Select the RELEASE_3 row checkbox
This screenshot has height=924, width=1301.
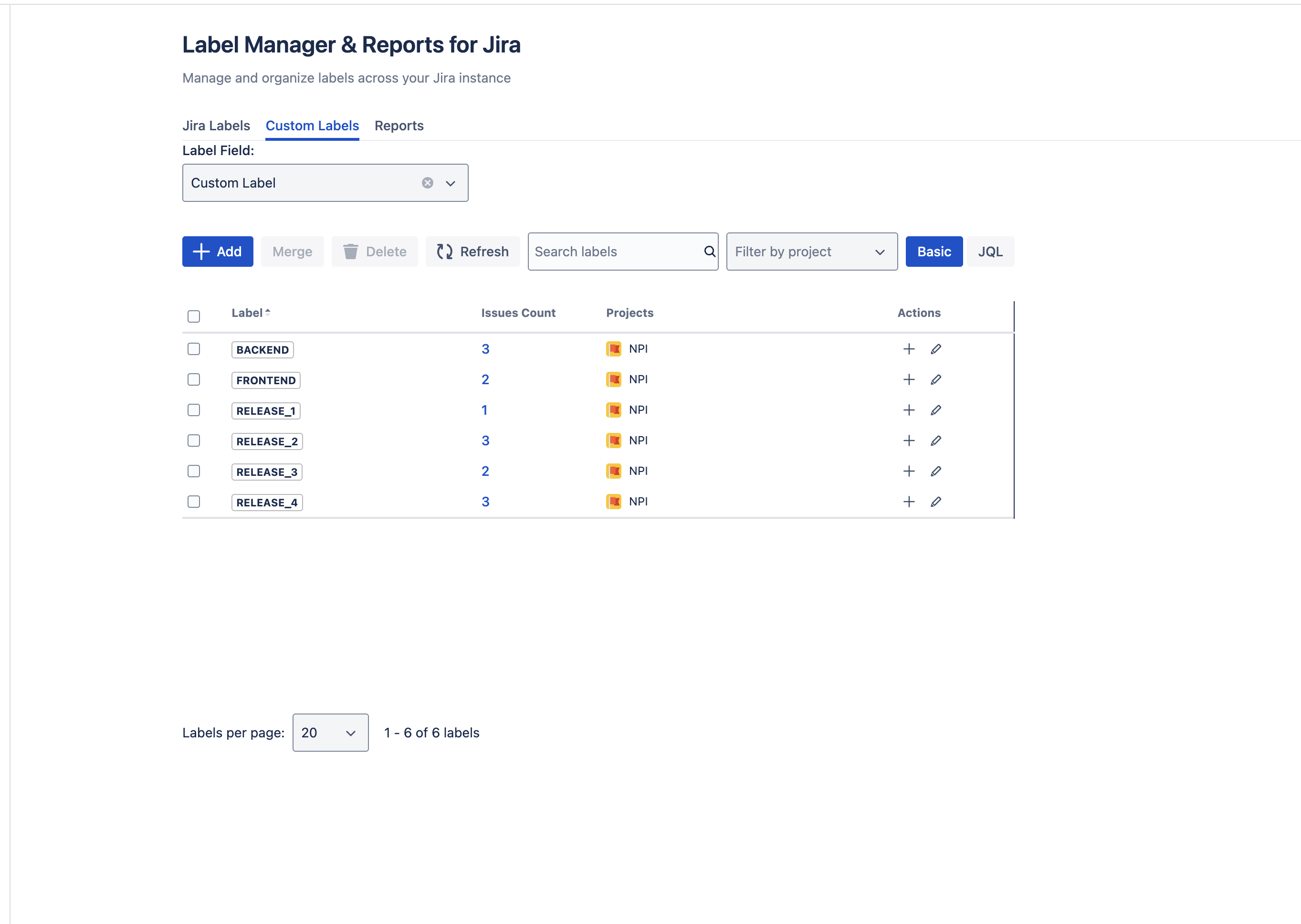pos(194,471)
